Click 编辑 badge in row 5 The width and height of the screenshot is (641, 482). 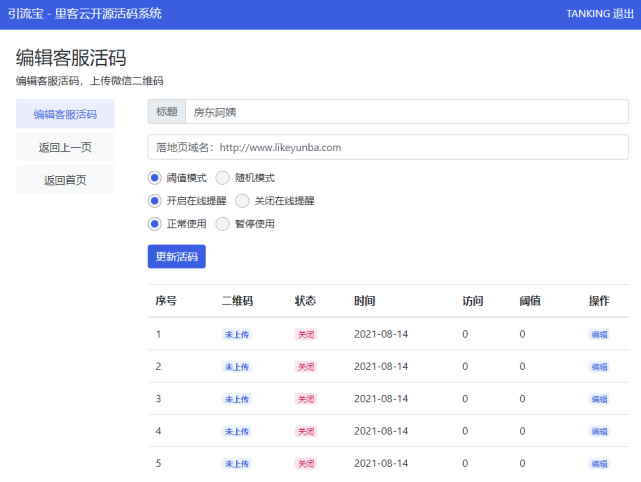coord(599,464)
